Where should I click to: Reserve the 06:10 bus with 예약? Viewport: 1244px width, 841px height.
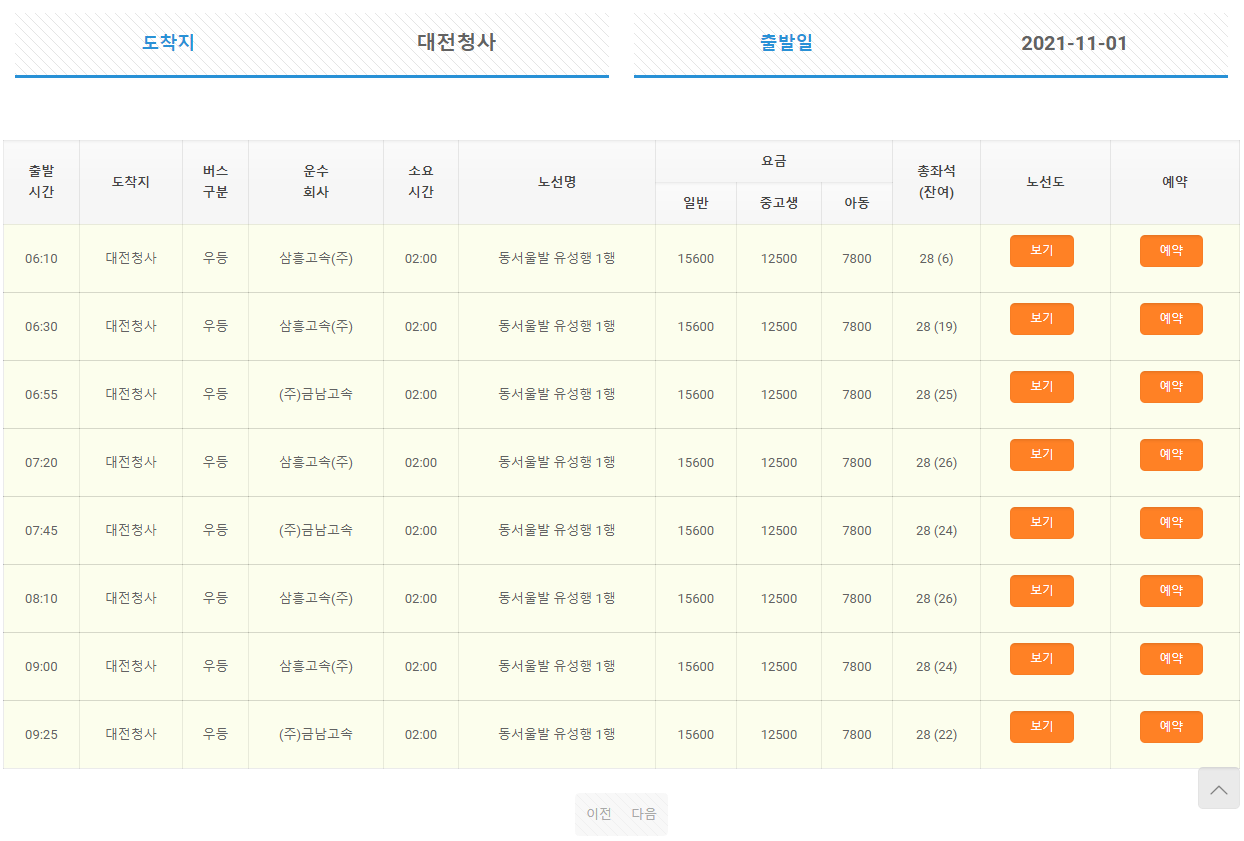1171,251
